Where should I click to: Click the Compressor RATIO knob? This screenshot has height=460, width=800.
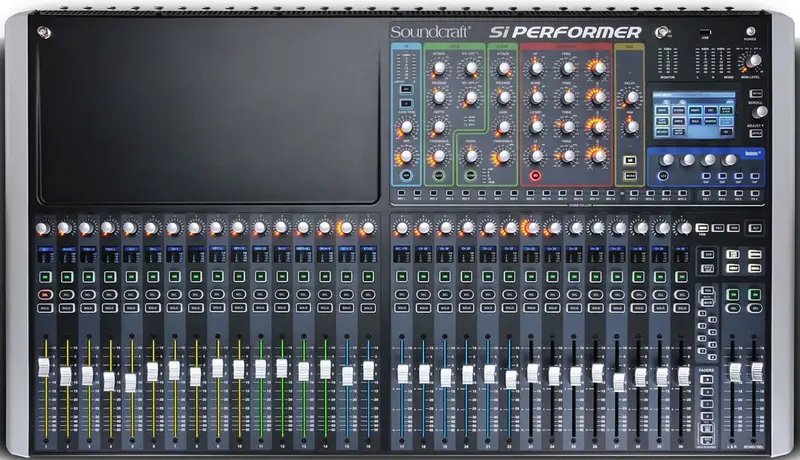(471, 156)
